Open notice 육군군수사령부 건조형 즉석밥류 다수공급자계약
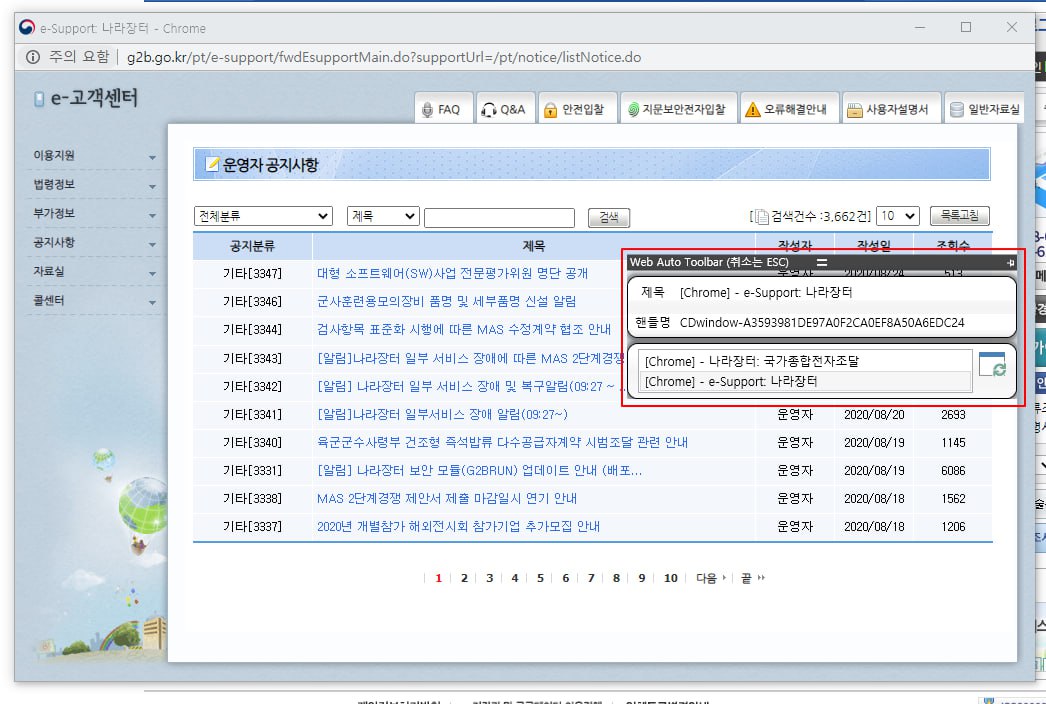1046x704 pixels. 502,443
